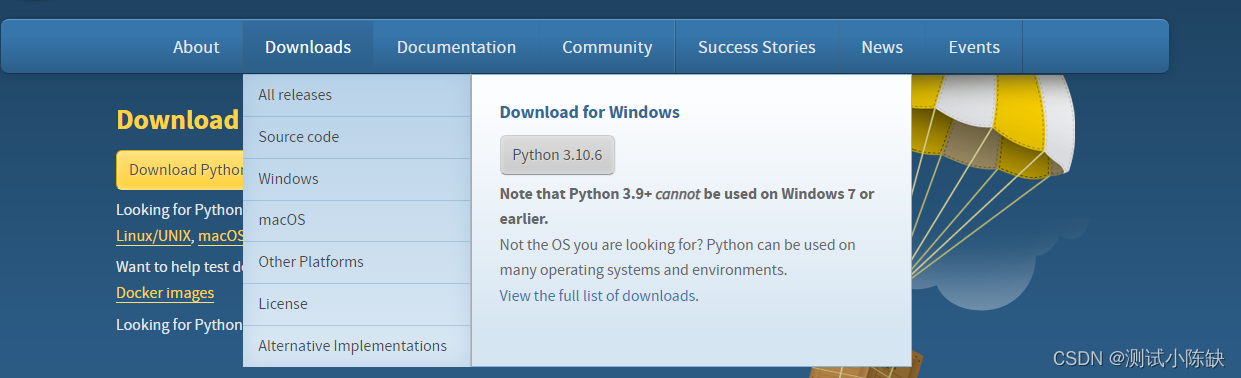Screen dimensions: 1241x378
Task: Open the About menu
Action: (196, 47)
